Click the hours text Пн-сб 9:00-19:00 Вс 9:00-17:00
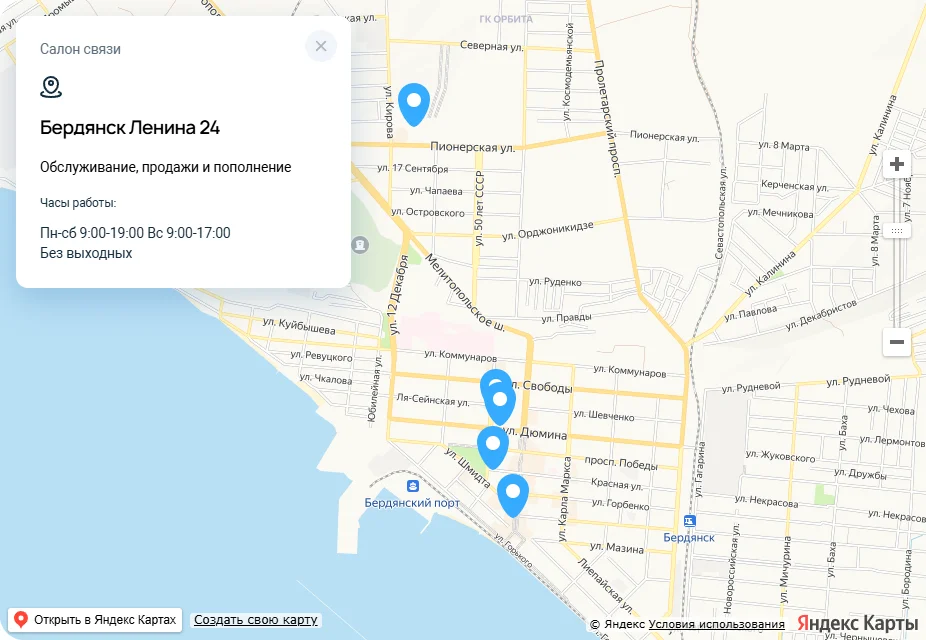The width and height of the screenshot is (926, 640). 135,233
